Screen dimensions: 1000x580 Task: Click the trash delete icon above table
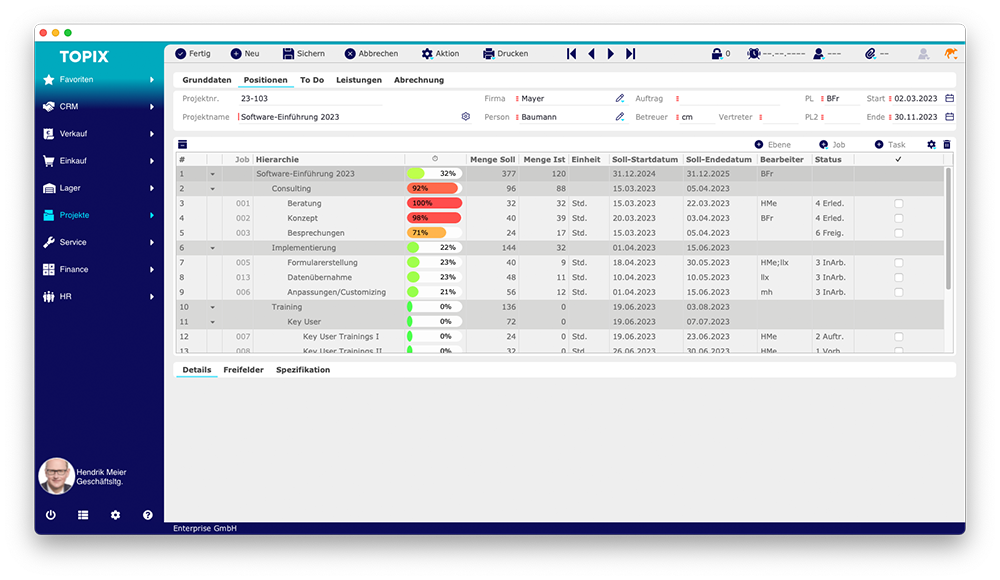(x=947, y=145)
